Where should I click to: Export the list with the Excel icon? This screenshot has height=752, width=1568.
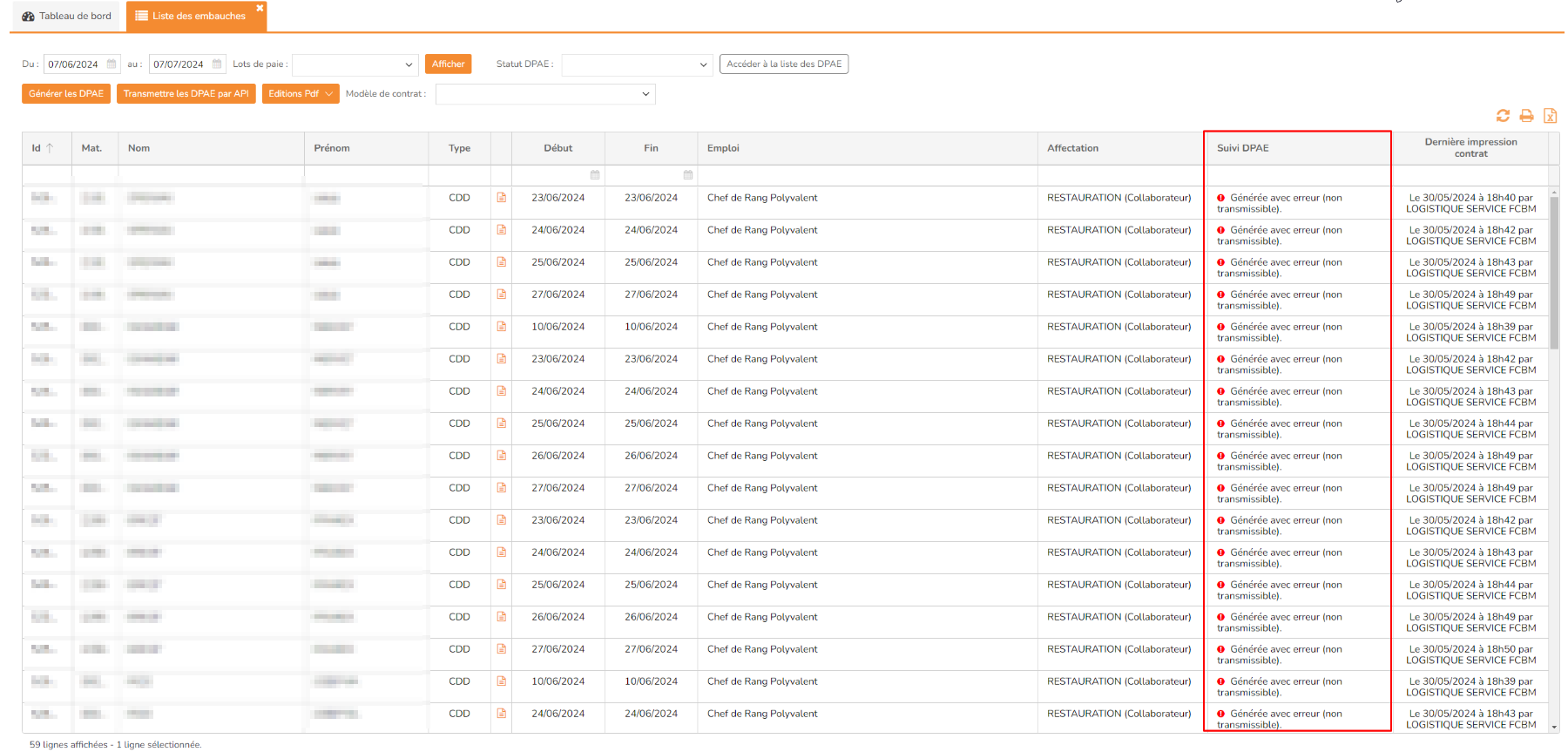[1550, 116]
